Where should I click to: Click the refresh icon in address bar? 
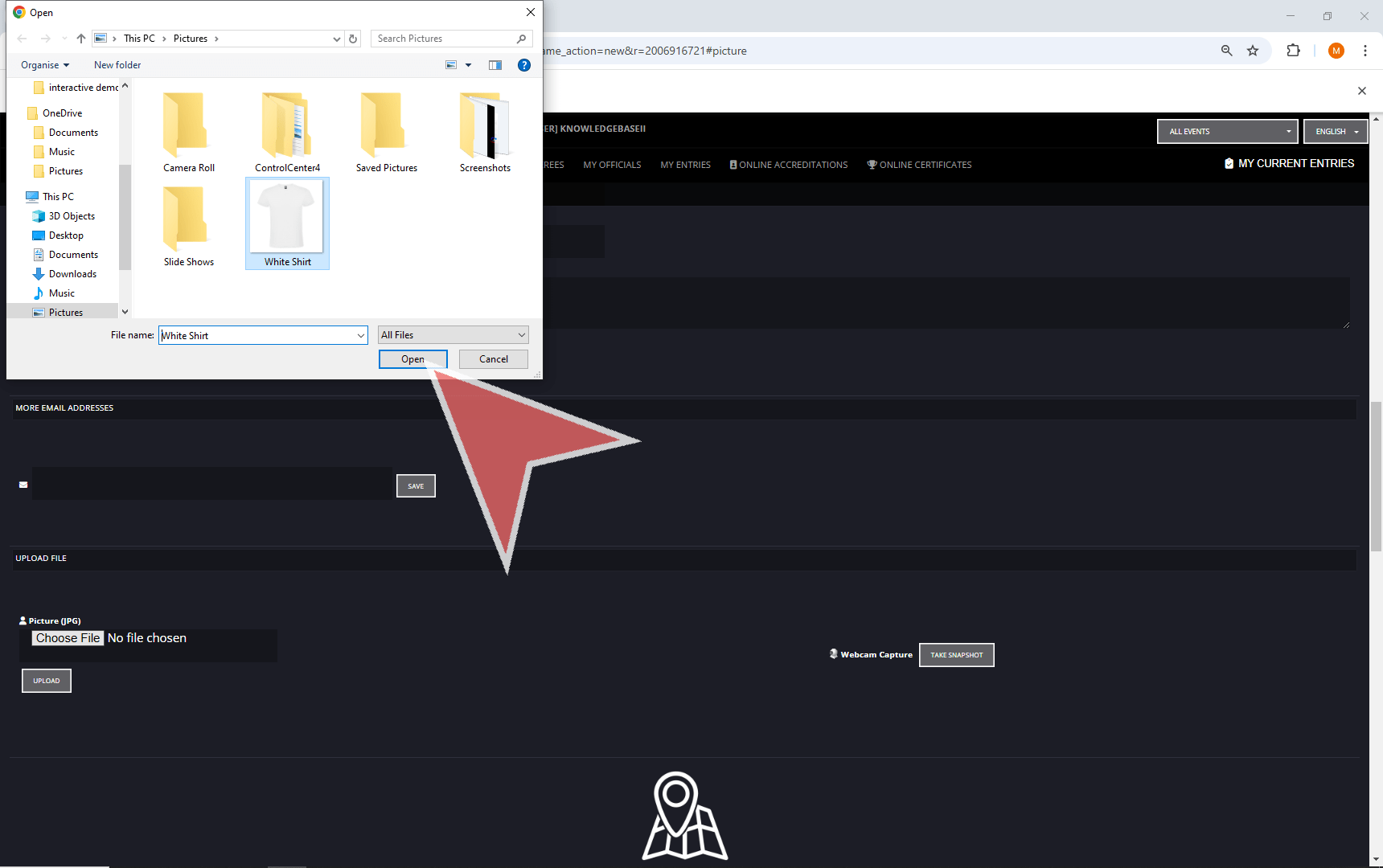pos(353,39)
